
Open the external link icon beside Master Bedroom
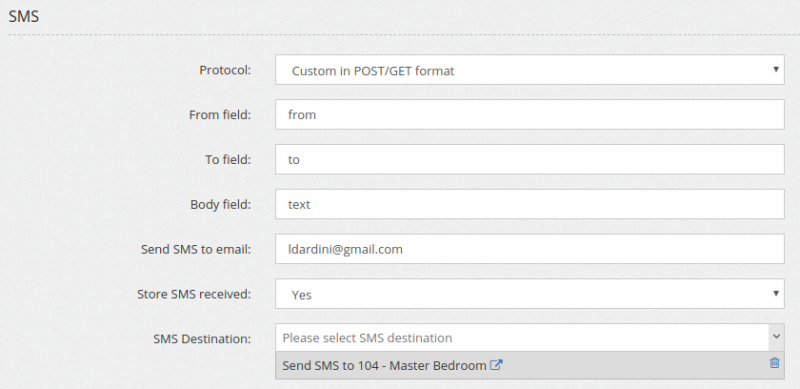click(x=496, y=365)
